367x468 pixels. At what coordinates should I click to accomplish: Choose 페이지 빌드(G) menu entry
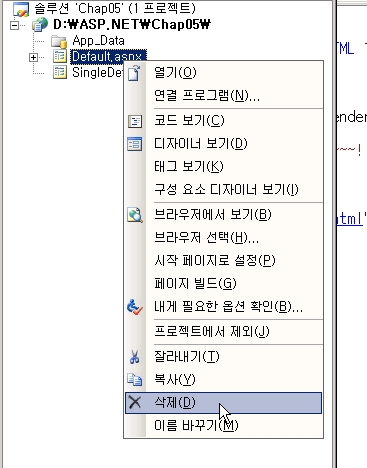click(x=223, y=283)
